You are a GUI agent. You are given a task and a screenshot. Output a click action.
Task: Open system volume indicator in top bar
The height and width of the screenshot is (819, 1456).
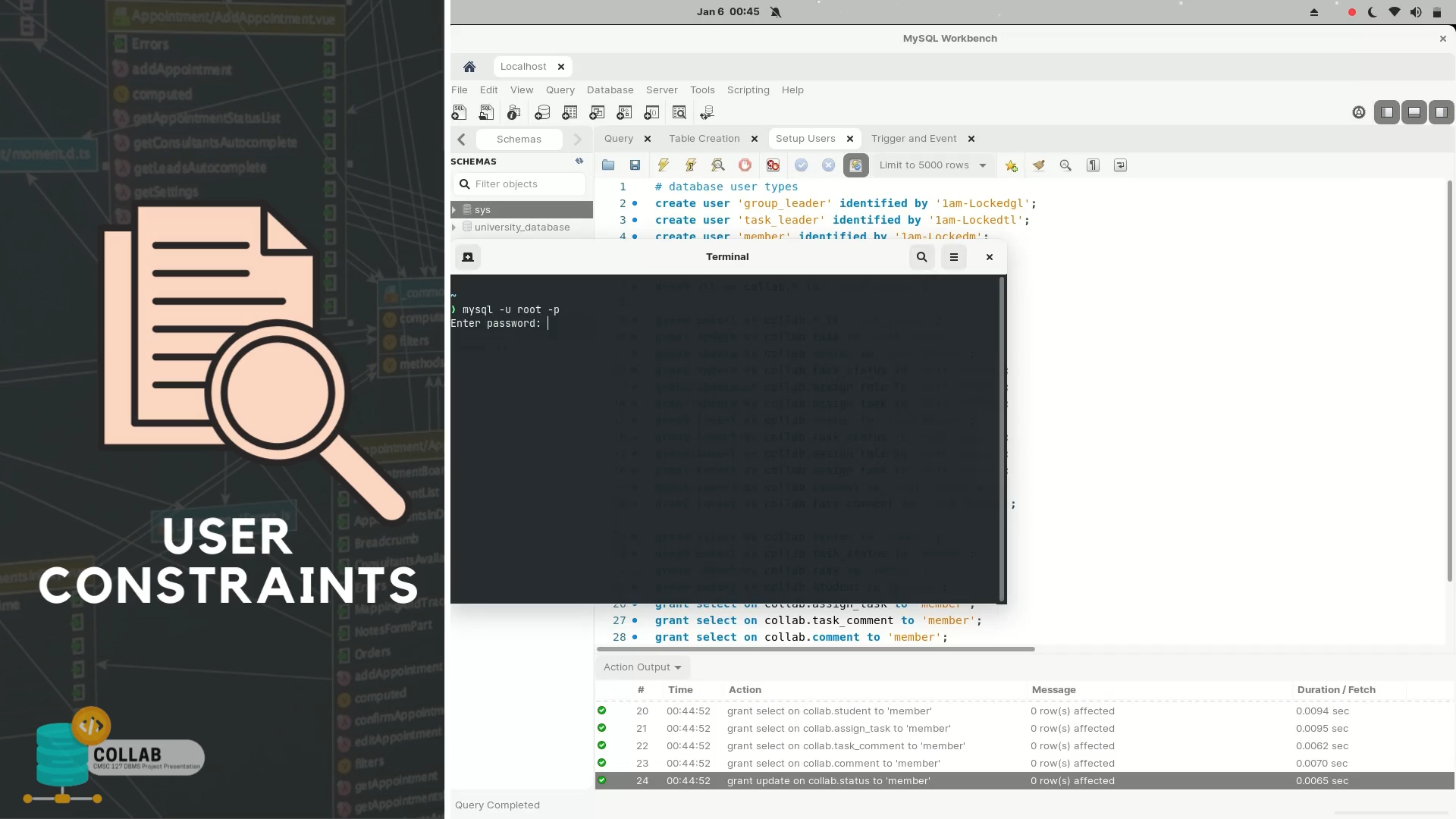[1416, 12]
